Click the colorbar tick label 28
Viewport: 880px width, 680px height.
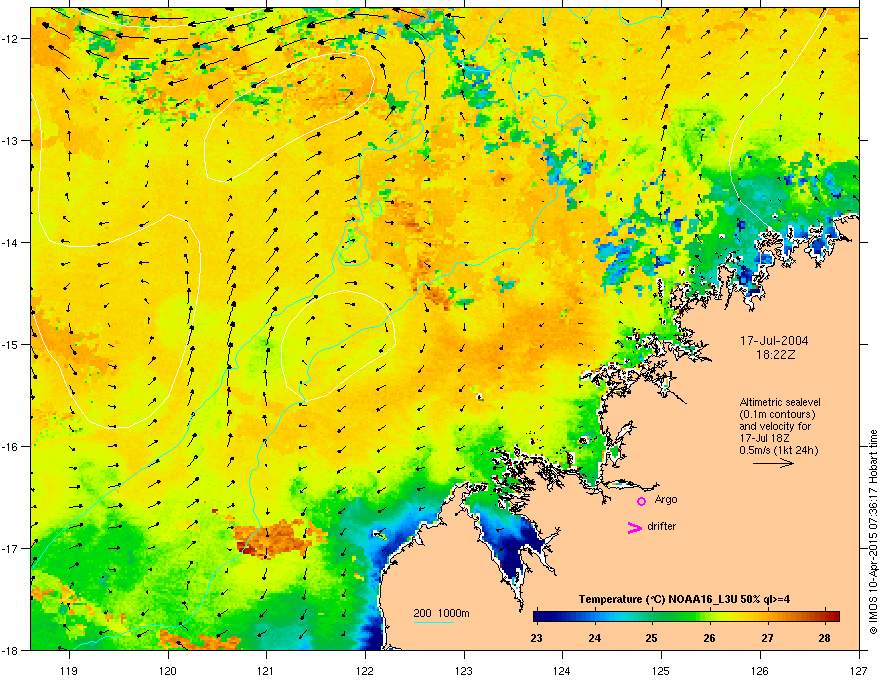(x=824, y=638)
